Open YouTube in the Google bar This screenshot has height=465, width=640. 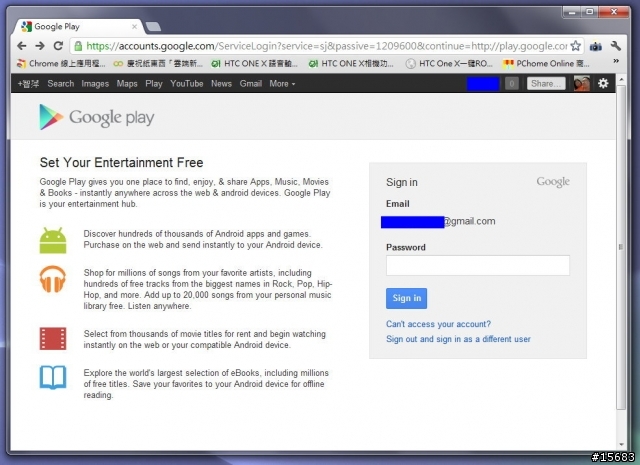click(187, 83)
